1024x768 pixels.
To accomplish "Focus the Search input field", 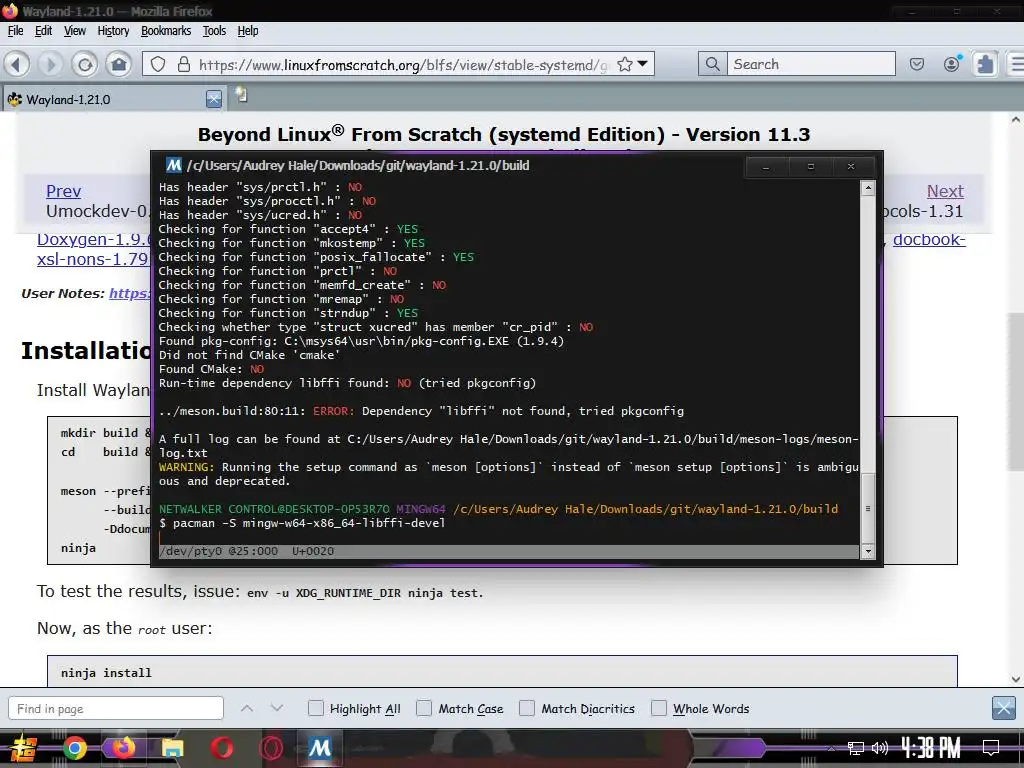I will point(811,64).
